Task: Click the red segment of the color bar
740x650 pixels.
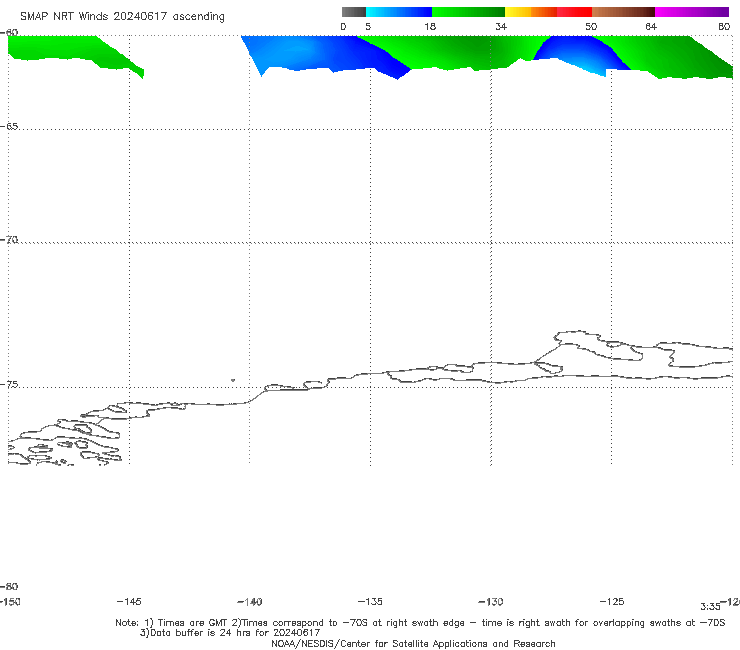Action: click(574, 12)
